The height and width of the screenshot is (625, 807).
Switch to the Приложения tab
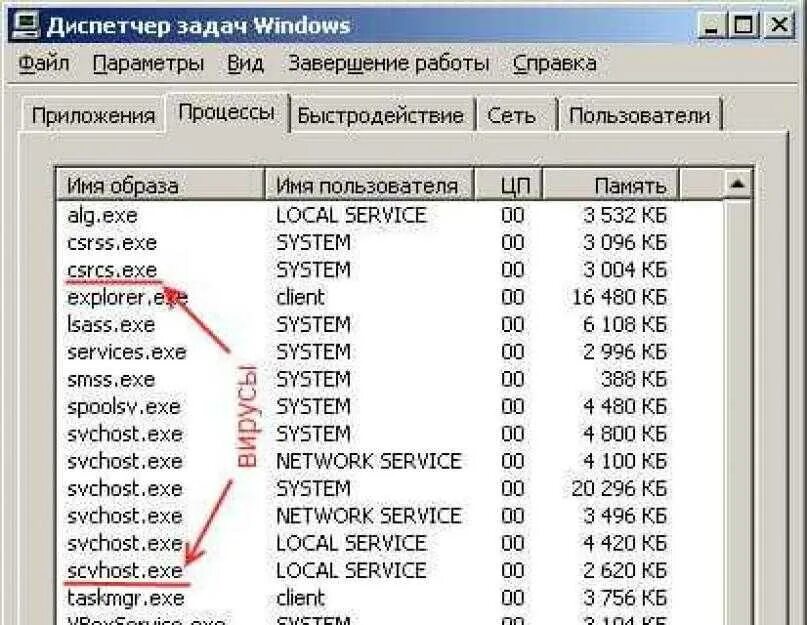93,115
